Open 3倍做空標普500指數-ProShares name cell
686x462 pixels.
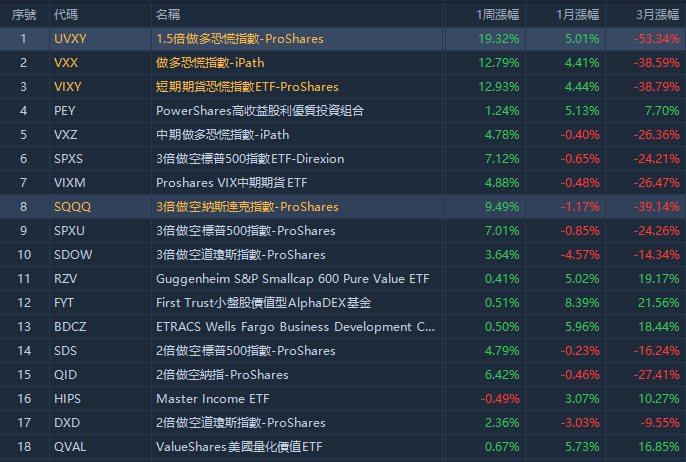[246, 231]
